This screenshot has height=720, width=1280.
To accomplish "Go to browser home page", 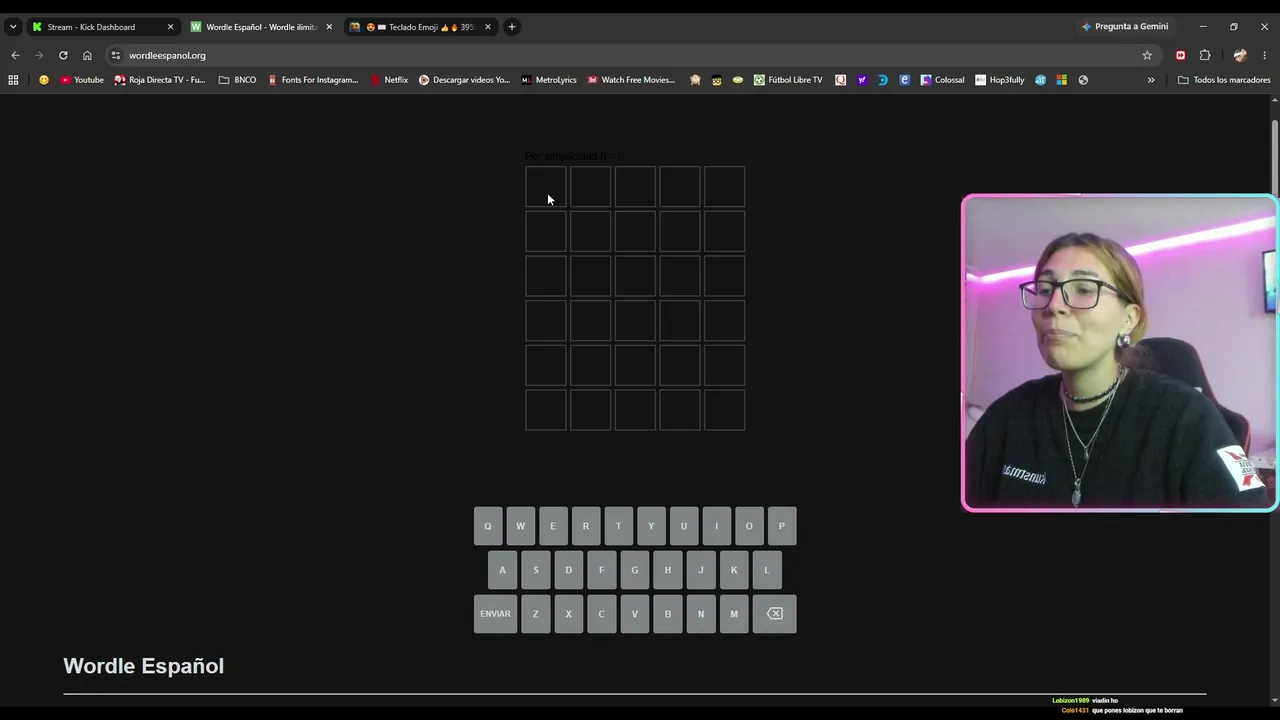I will pyautogui.click(x=87, y=55).
